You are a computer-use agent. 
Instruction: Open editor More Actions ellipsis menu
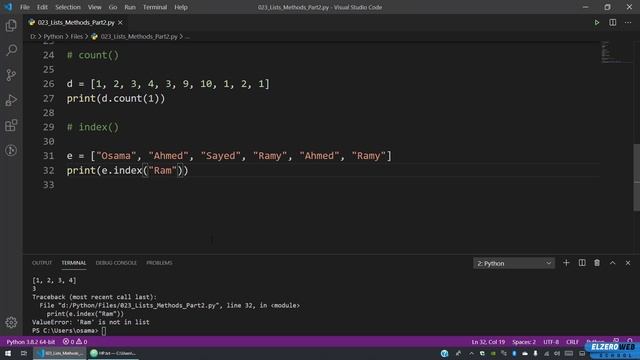click(628, 22)
